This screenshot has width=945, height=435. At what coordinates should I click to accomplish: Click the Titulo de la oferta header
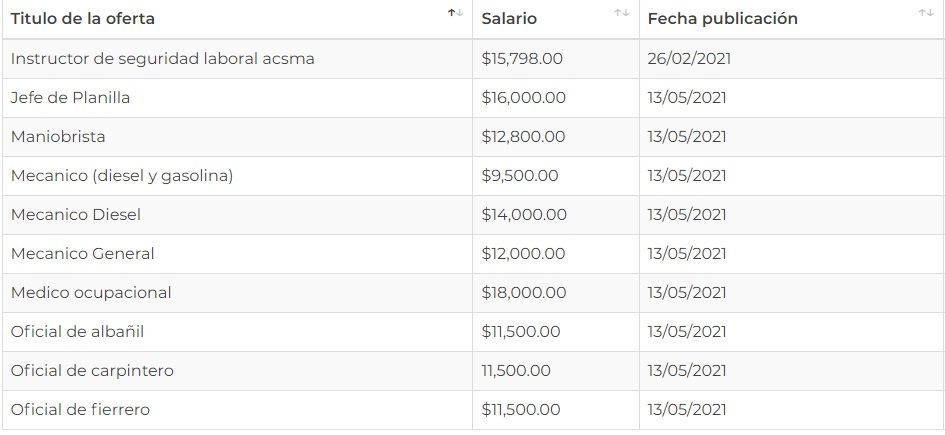pos(83,19)
